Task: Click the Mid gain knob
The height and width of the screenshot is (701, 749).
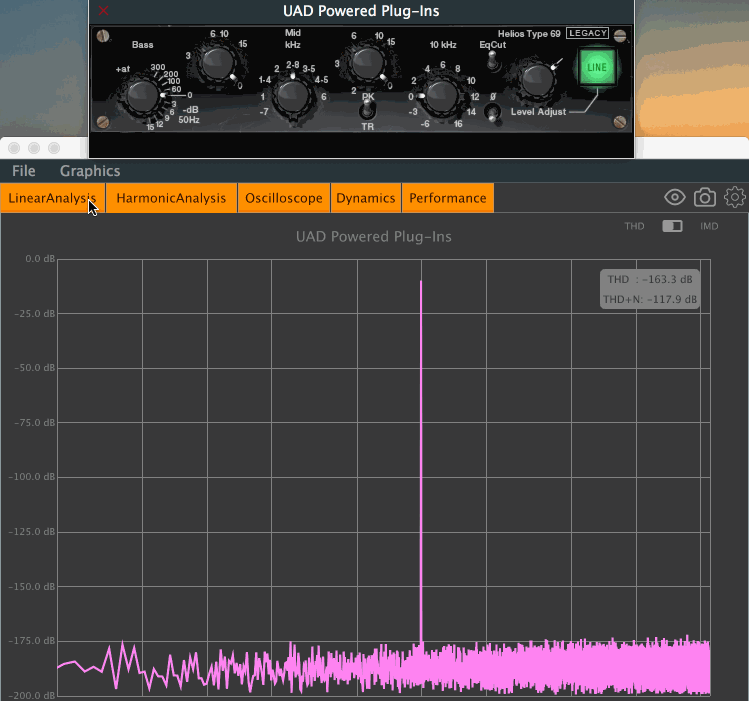Action: pyautogui.click(x=367, y=63)
